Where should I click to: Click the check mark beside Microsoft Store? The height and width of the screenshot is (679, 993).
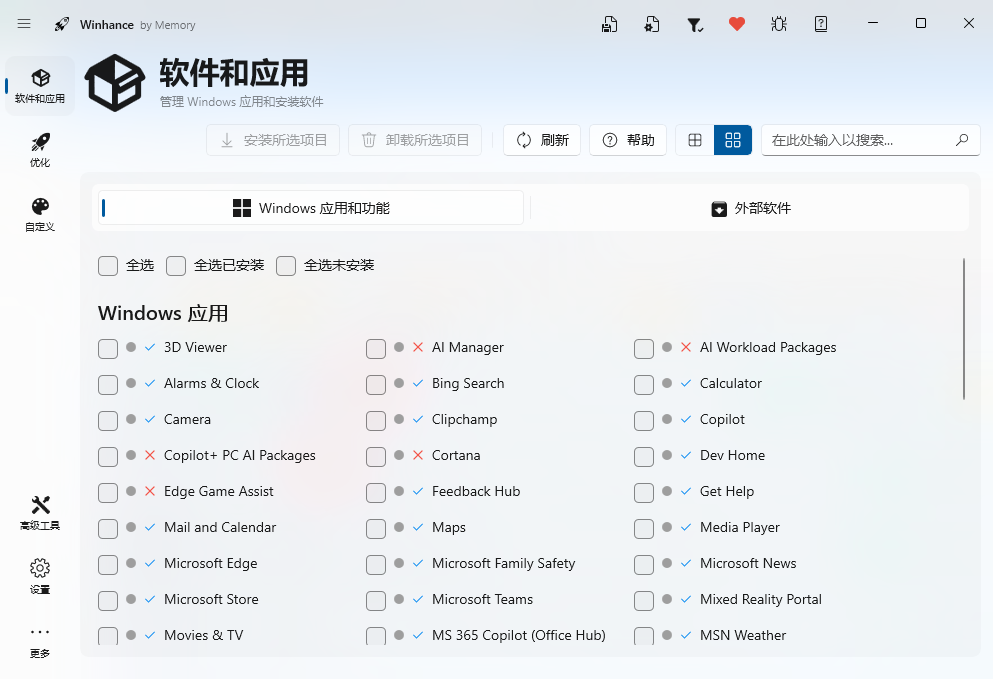tap(150, 599)
